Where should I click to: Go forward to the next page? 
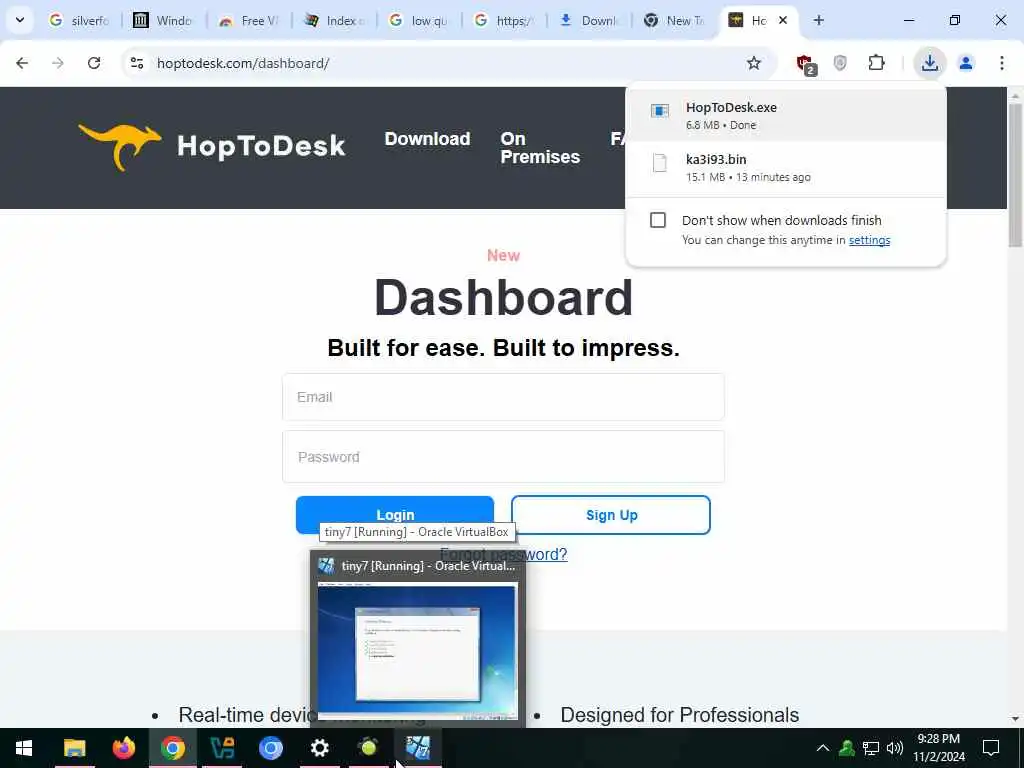click(x=58, y=63)
